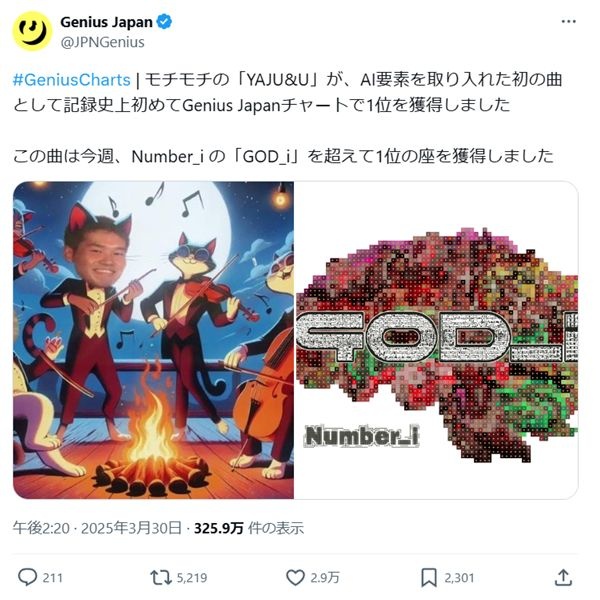Click the reply speech bubble icon
Image resolution: width=600 pixels, height=600 pixels.
click(x=28, y=577)
